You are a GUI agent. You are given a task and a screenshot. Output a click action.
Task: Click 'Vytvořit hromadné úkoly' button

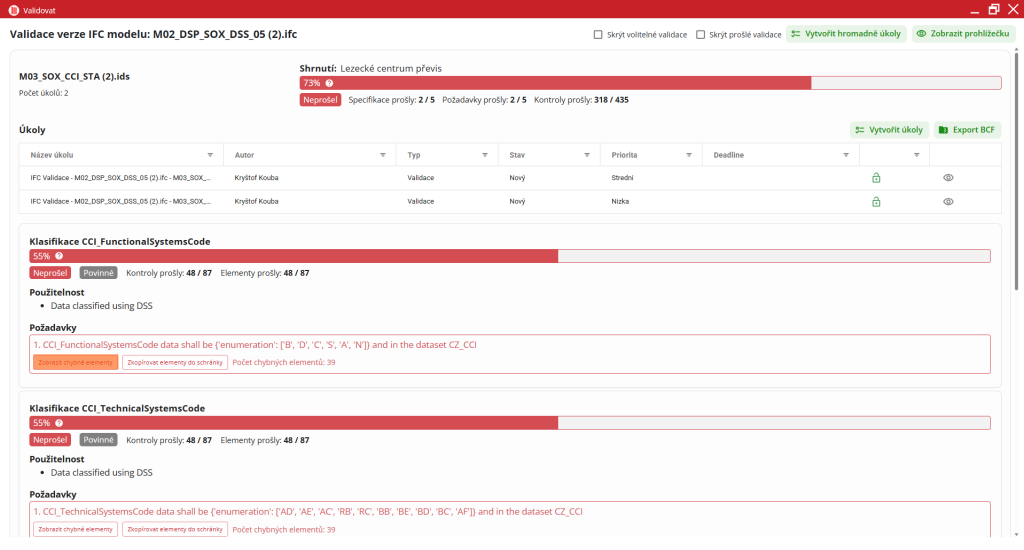845,34
